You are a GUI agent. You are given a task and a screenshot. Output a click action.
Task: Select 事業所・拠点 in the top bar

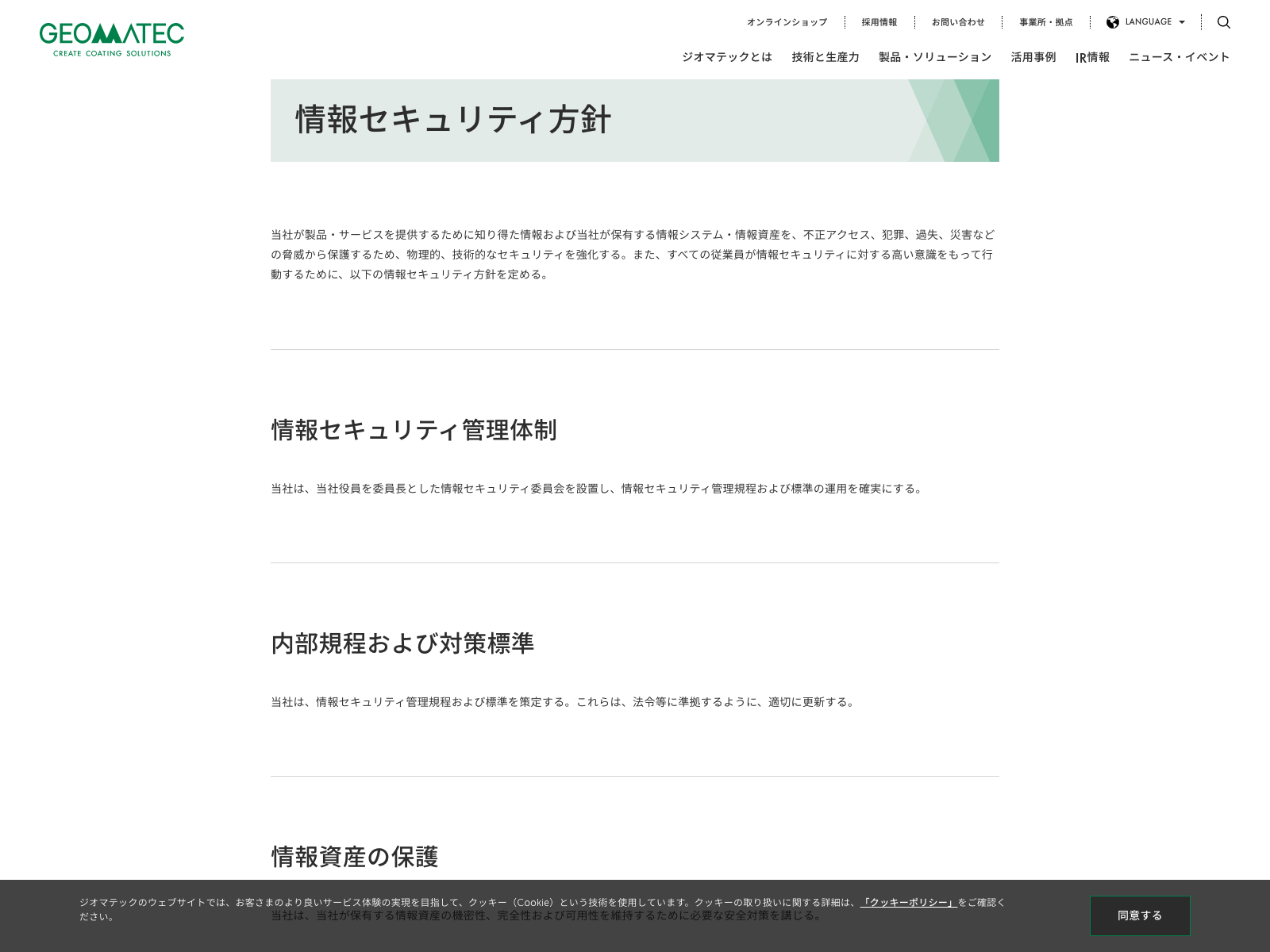[1045, 22]
